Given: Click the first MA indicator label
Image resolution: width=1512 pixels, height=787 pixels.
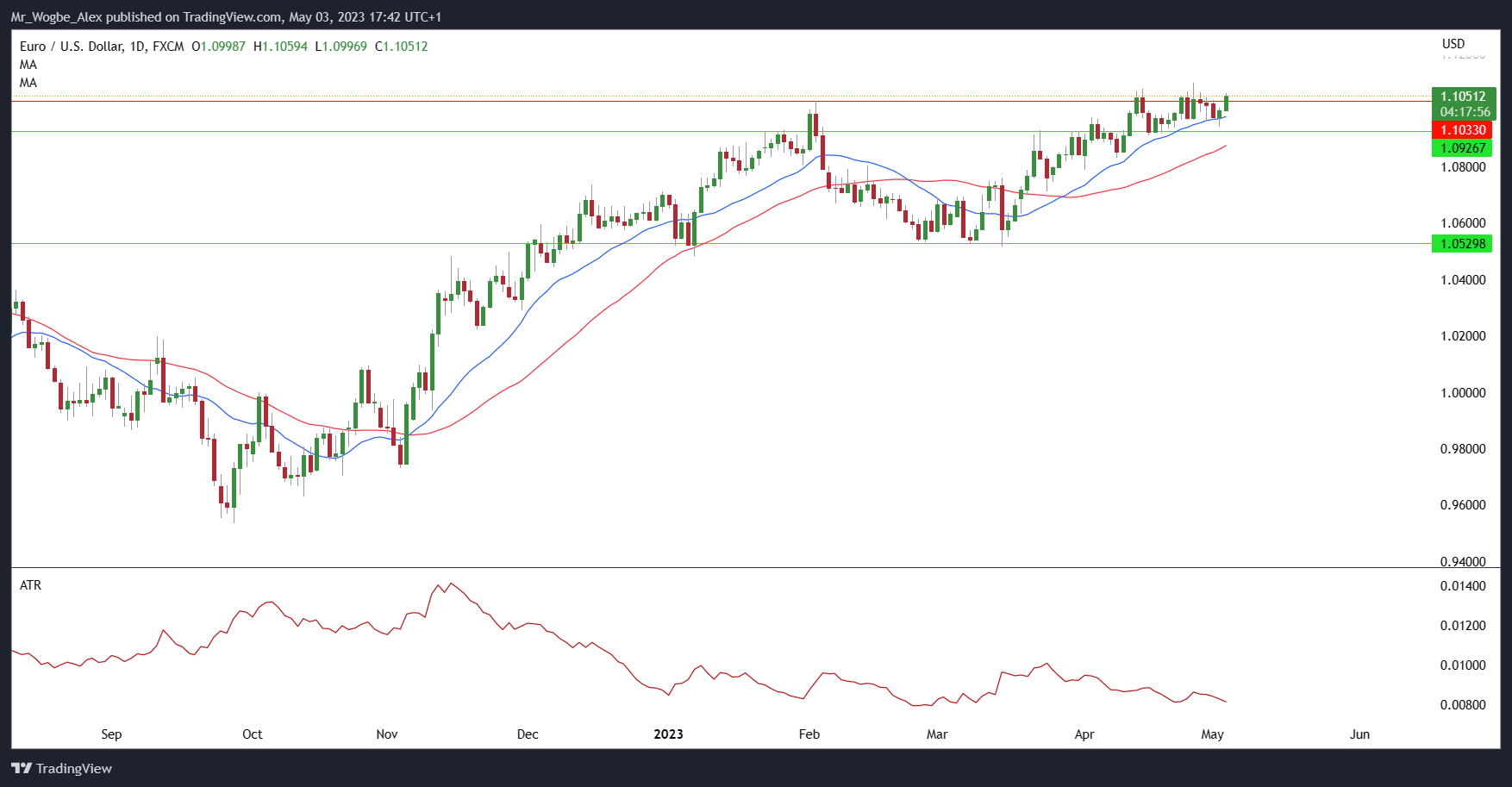Looking at the screenshot, I should (28, 65).
